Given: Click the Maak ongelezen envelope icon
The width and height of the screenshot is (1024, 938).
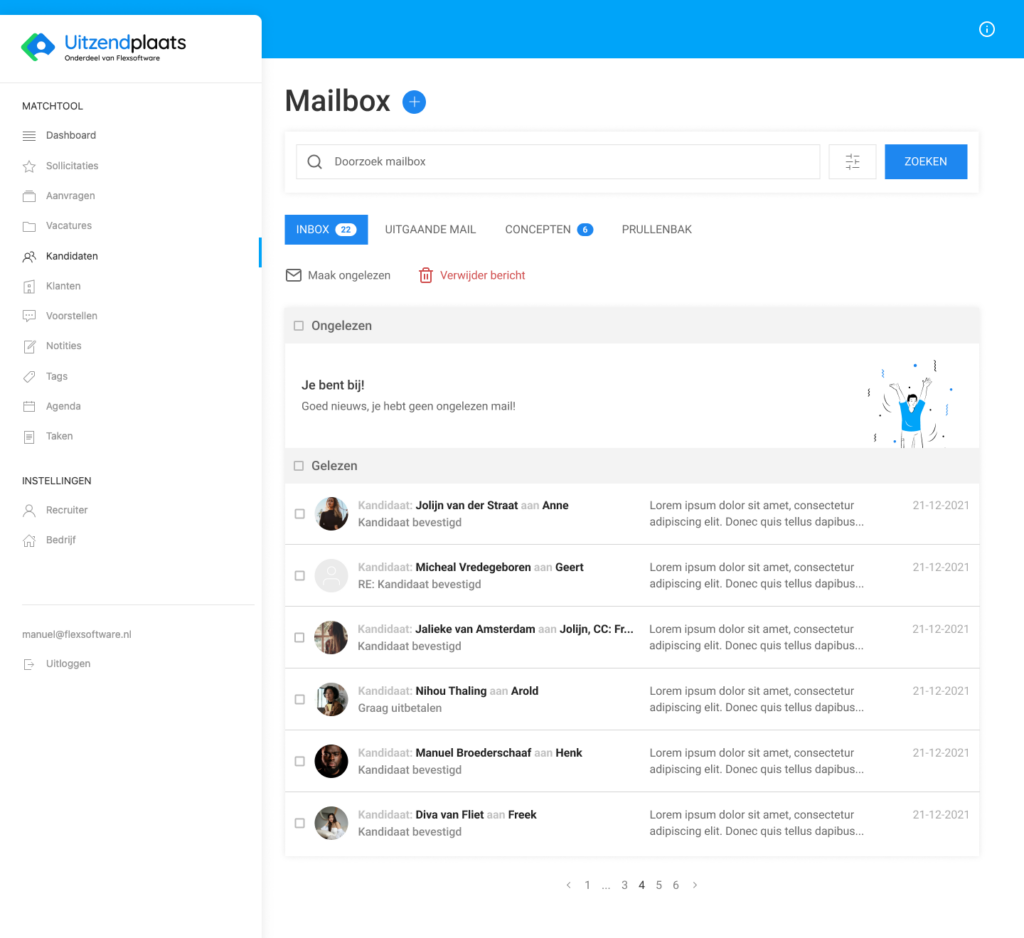Looking at the screenshot, I should [x=293, y=274].
